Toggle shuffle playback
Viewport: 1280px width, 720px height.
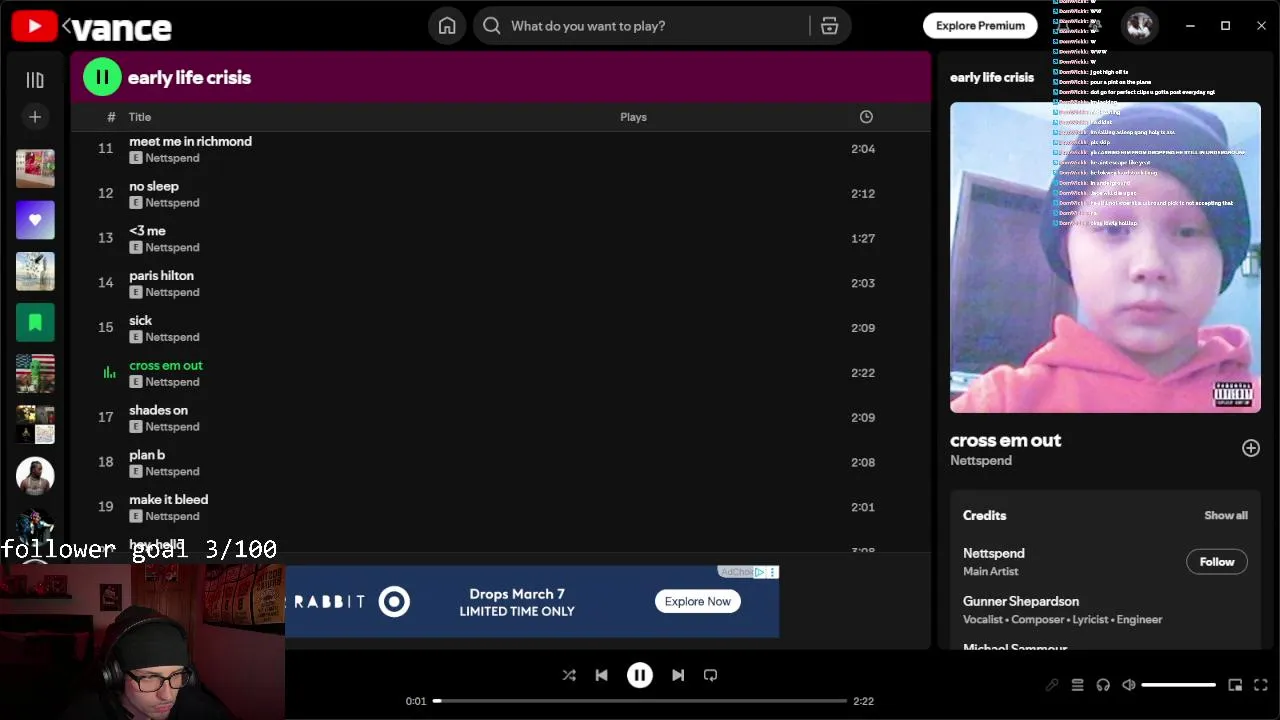tap(569, 675)
